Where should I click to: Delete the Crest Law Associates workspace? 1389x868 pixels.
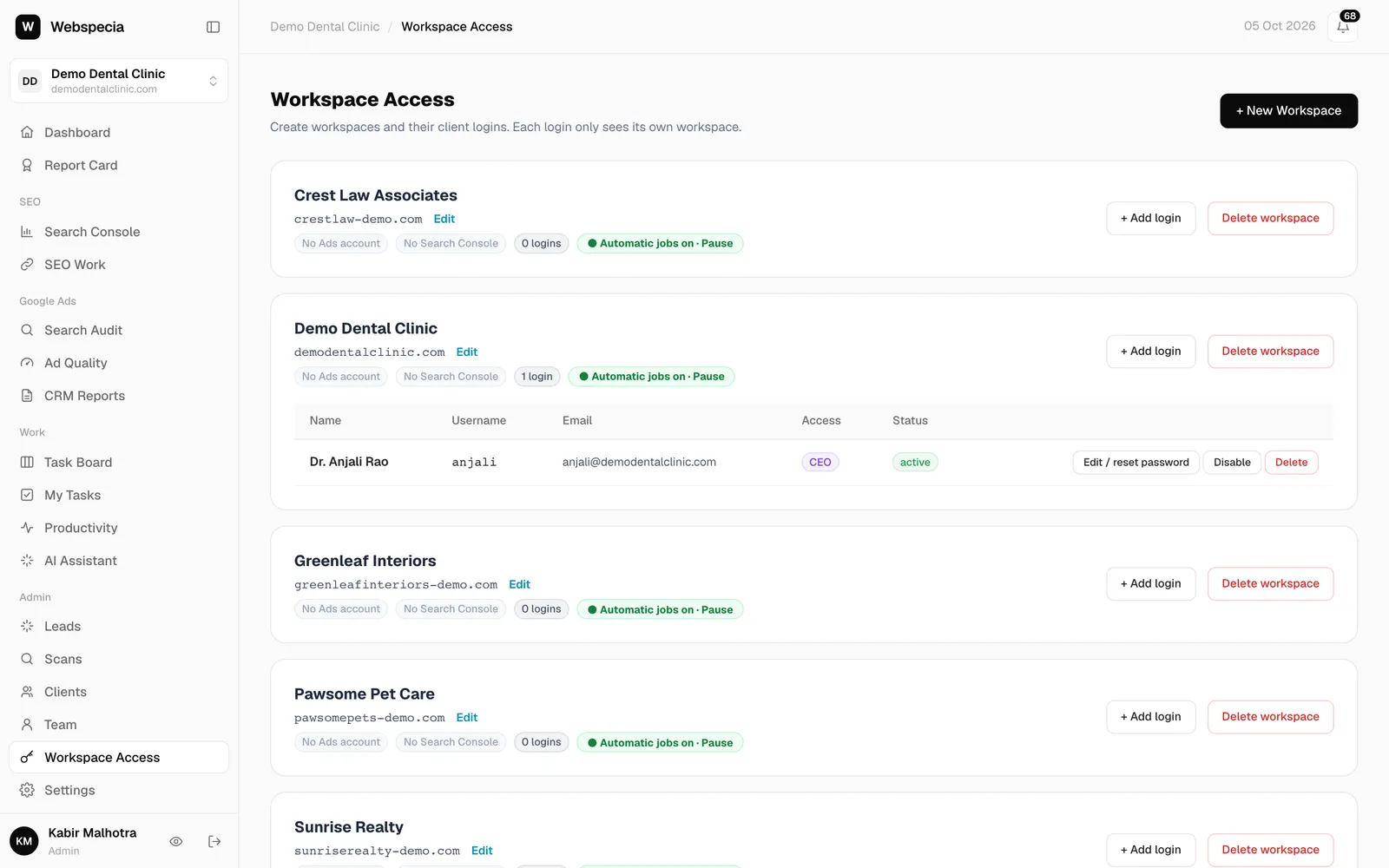point(1270,219)
